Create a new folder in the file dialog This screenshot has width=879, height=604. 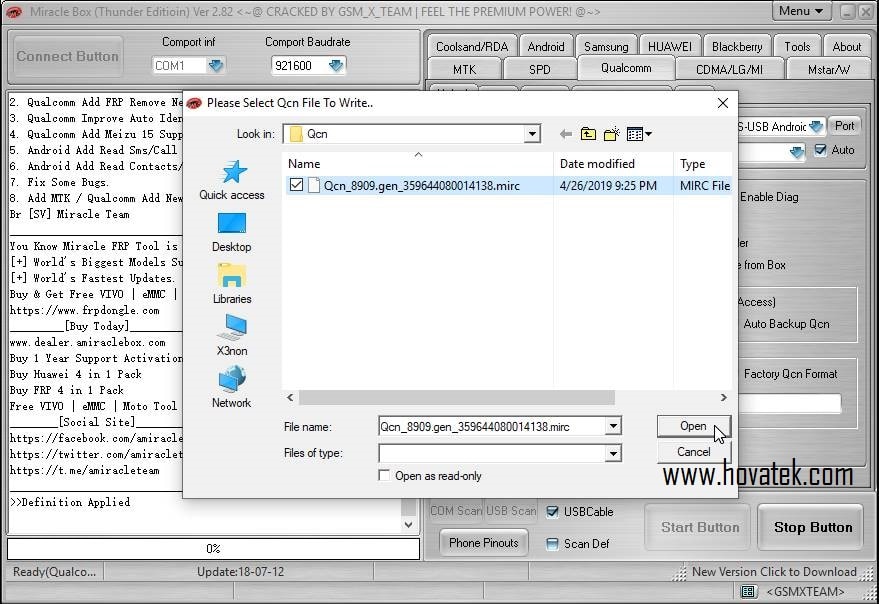pos(610,133)
